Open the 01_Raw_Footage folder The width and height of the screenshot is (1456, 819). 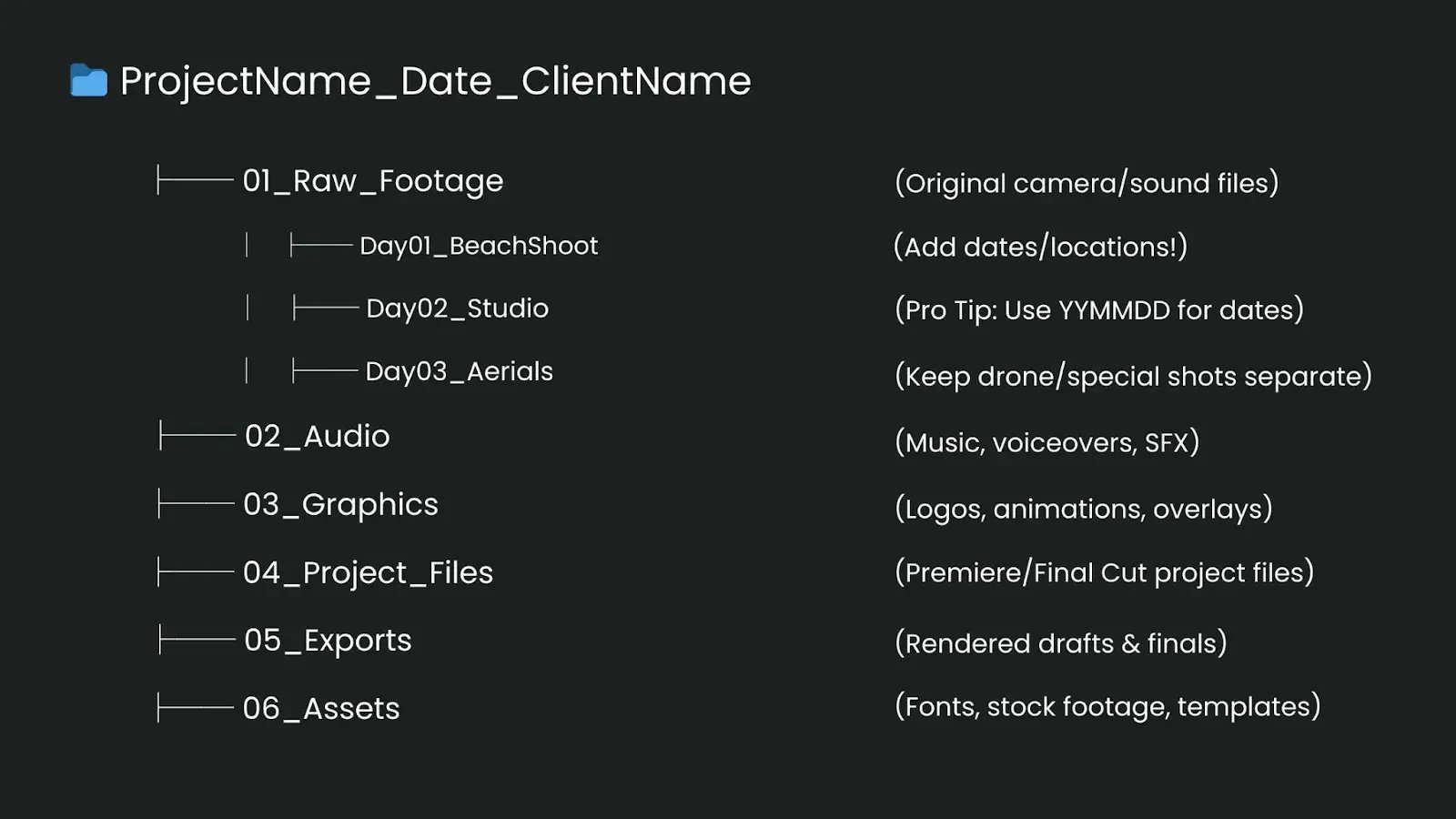[x=372, y=181]
